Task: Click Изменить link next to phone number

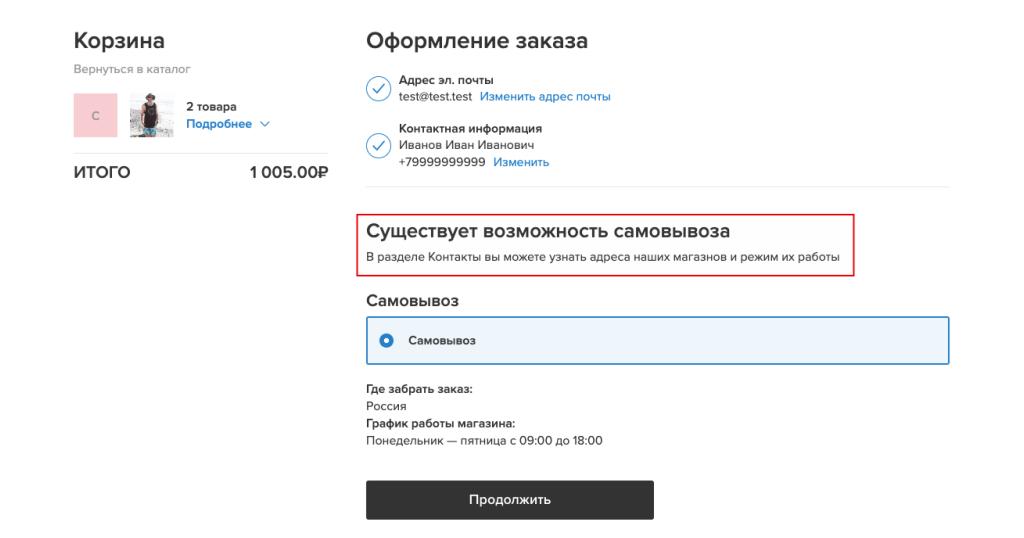Action: 521,162
